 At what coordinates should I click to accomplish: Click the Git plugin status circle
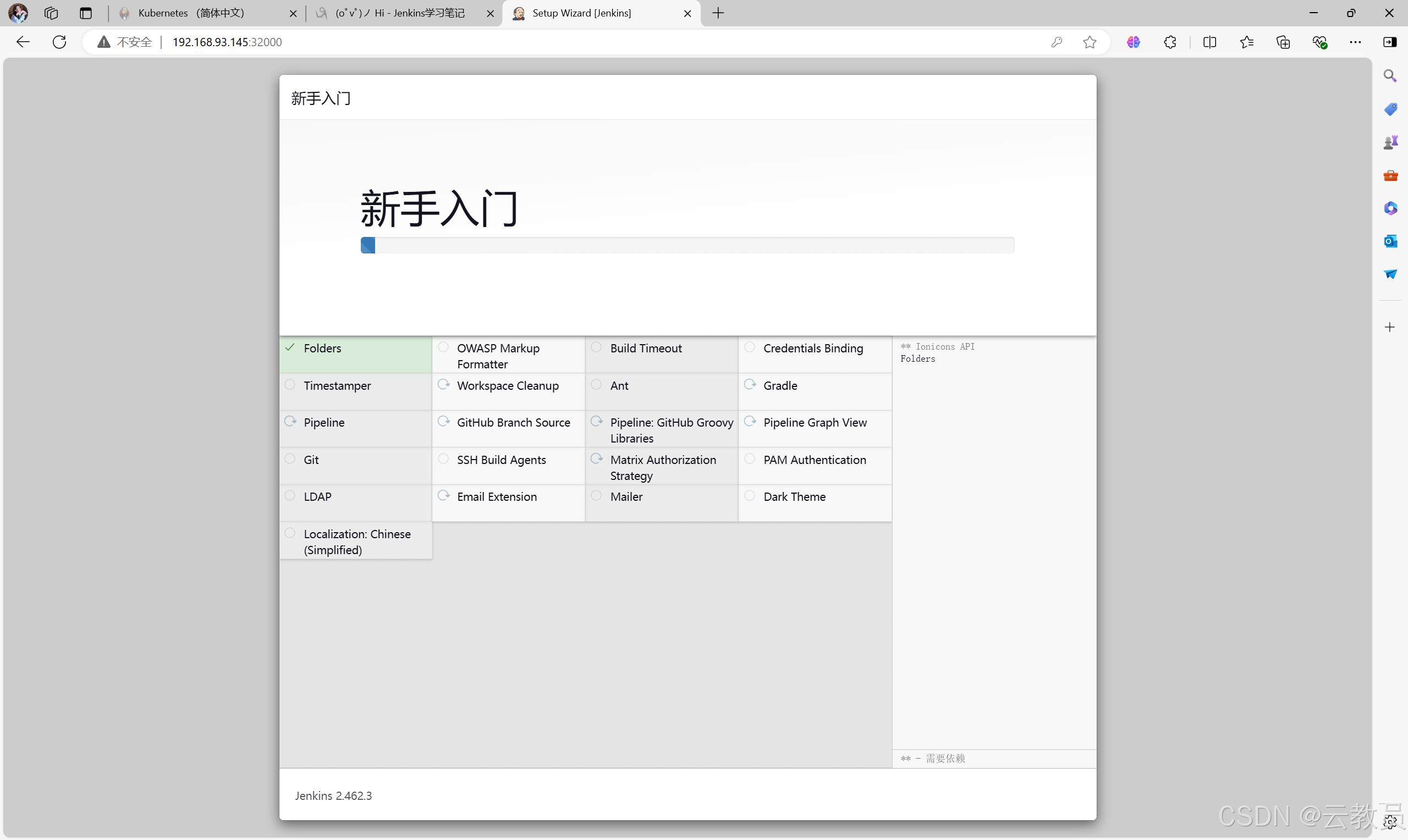(x=290, y=459)
